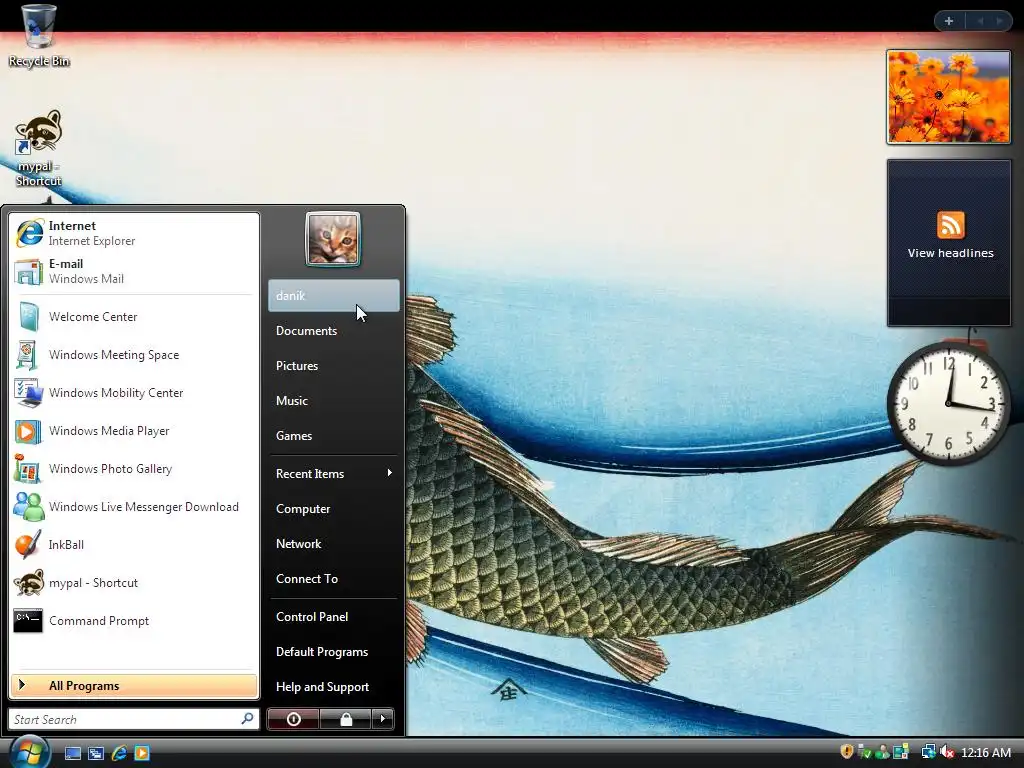Screen dimensions: 1024x768
Task: Open Connect To
Action: point(334,579)
